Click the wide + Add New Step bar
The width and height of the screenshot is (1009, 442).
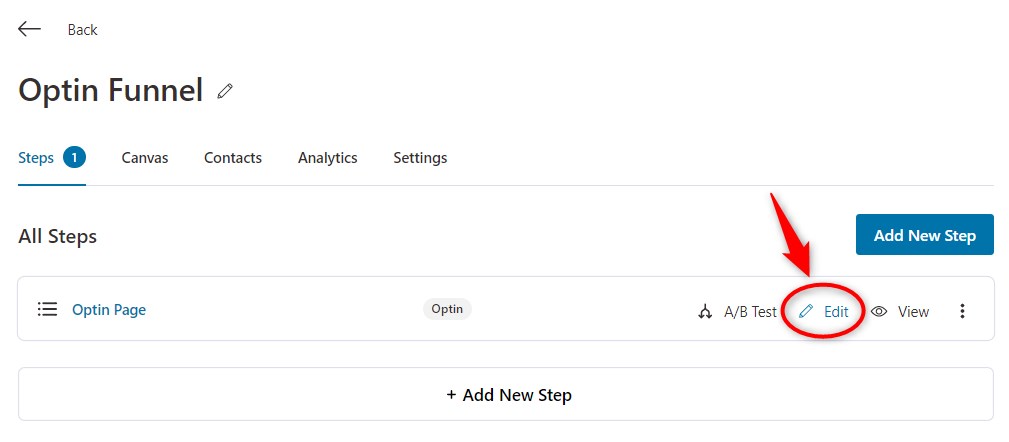[506, 394]
